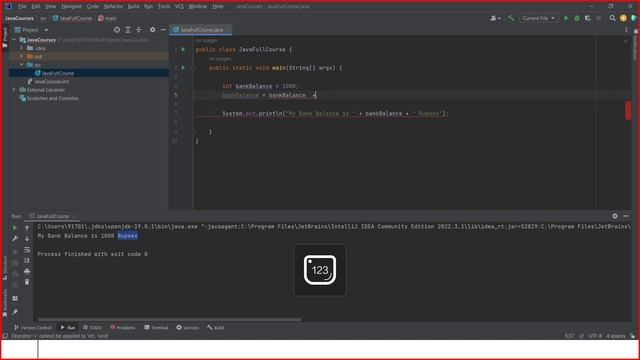The image size is (640, 360).
Task: Click the pin tab icon in Run panel
Action: (x=15, y=312)
